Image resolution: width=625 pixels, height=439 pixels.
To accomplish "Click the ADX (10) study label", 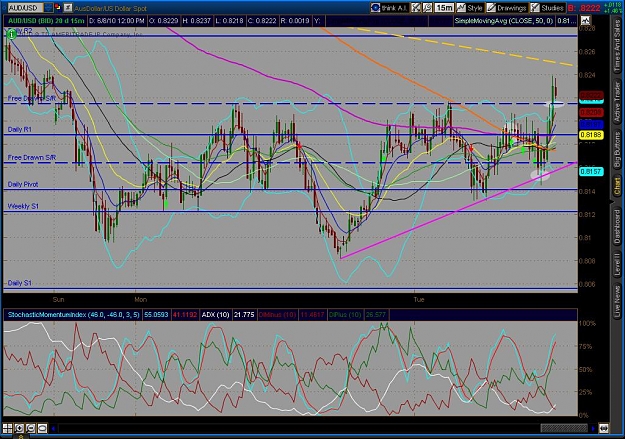I will coord(215,315).
